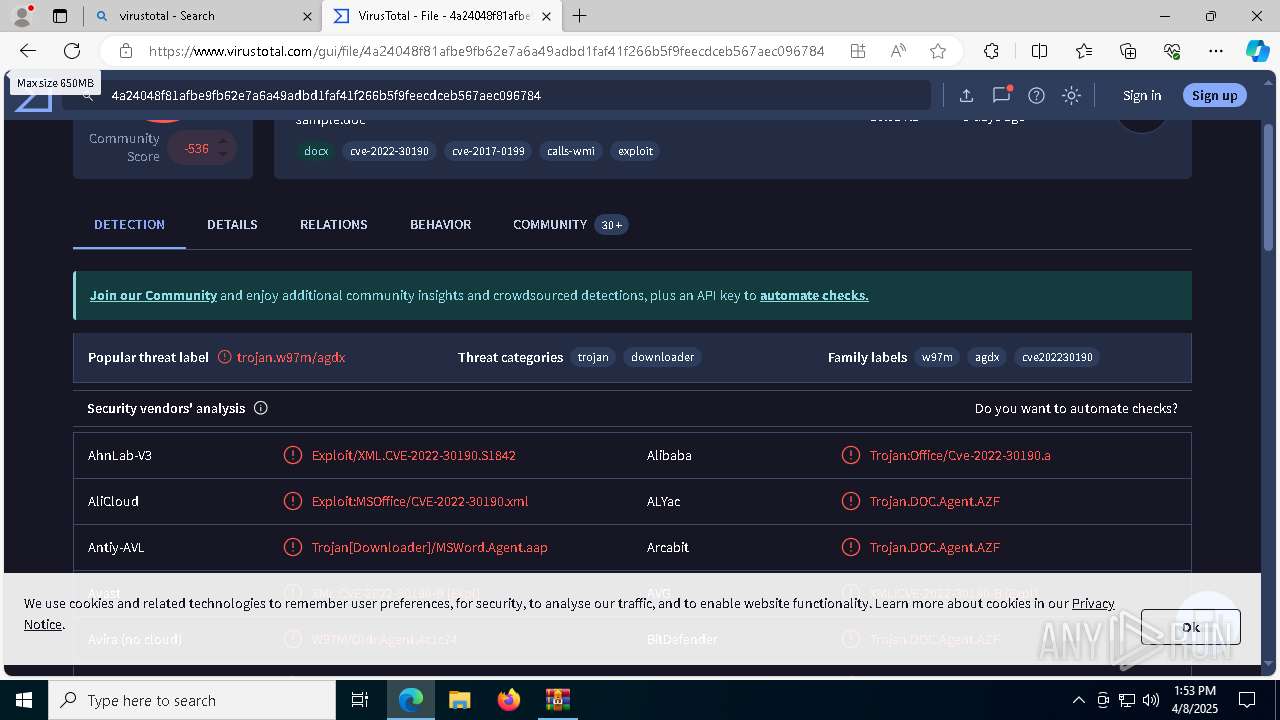Toggle Split screen icon
1280x720 pixels.
1039,51
